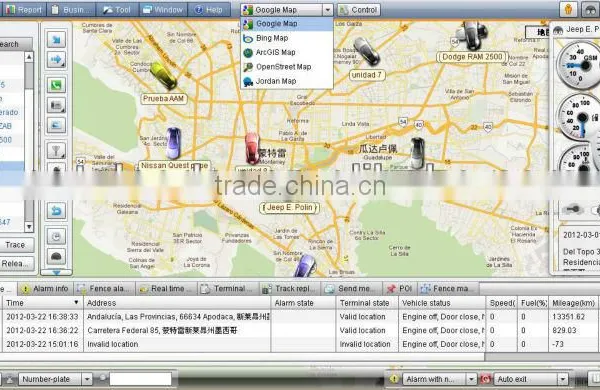Click the blue undo arrow tool icon
This screenshot has width=600, height=390.
56,211
